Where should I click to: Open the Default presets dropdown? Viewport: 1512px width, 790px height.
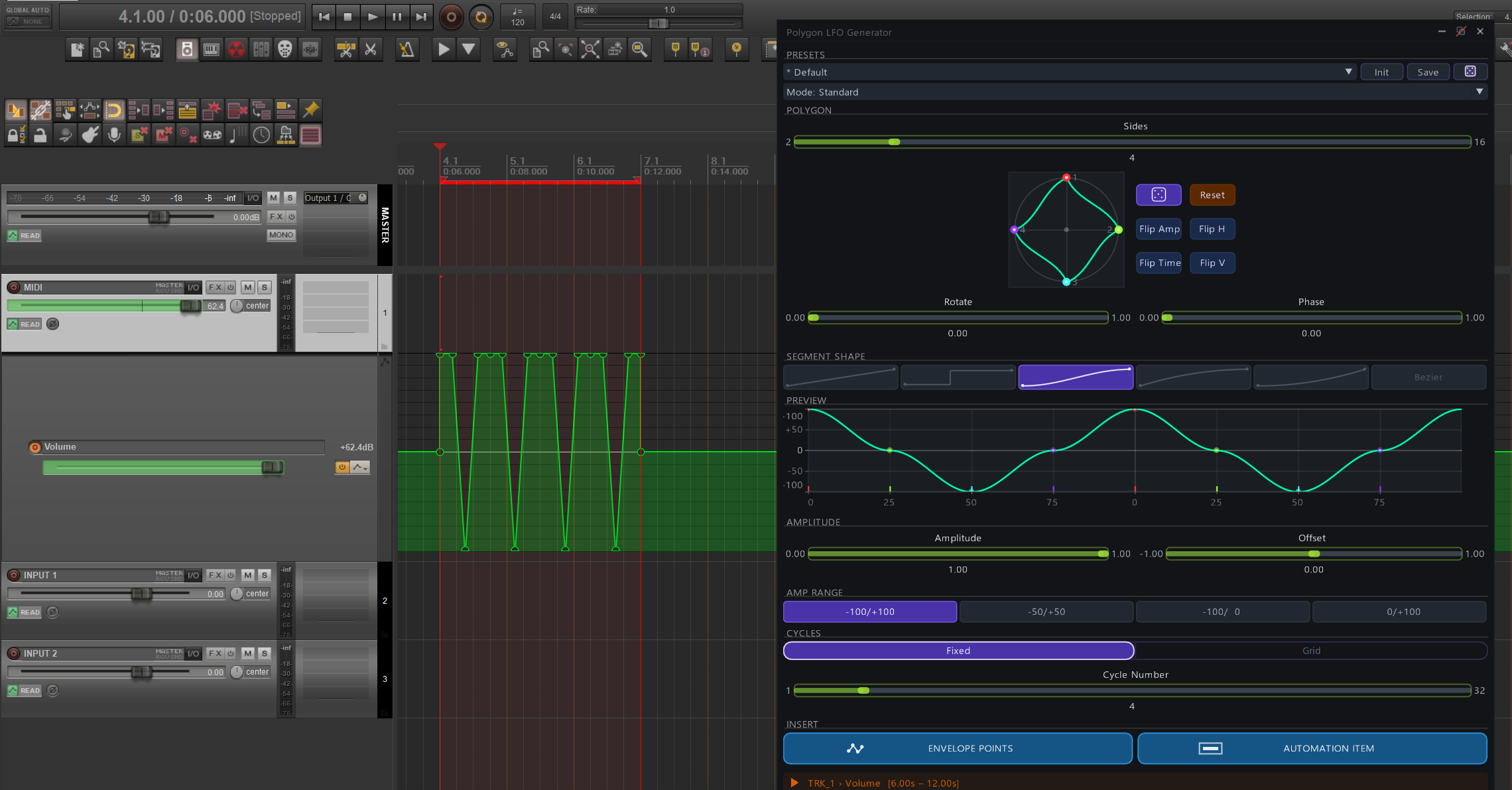coord(1070,72)
